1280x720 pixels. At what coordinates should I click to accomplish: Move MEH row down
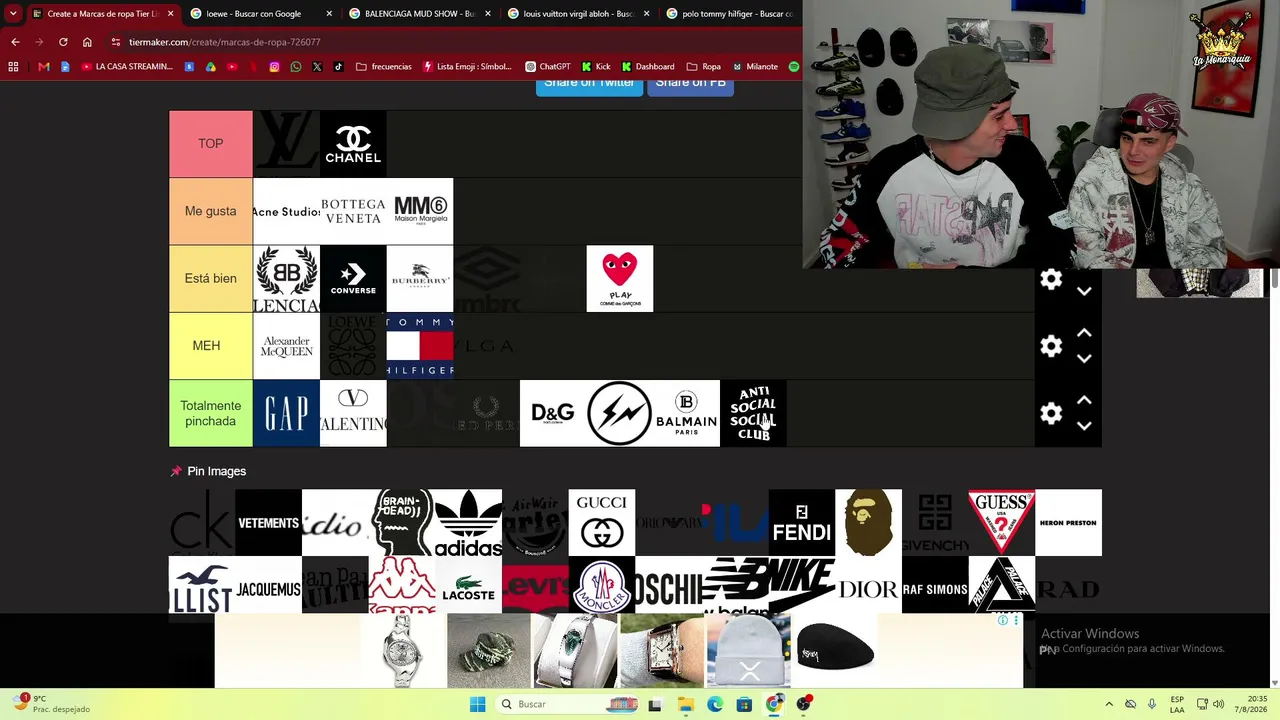[x=1084, y=358]
